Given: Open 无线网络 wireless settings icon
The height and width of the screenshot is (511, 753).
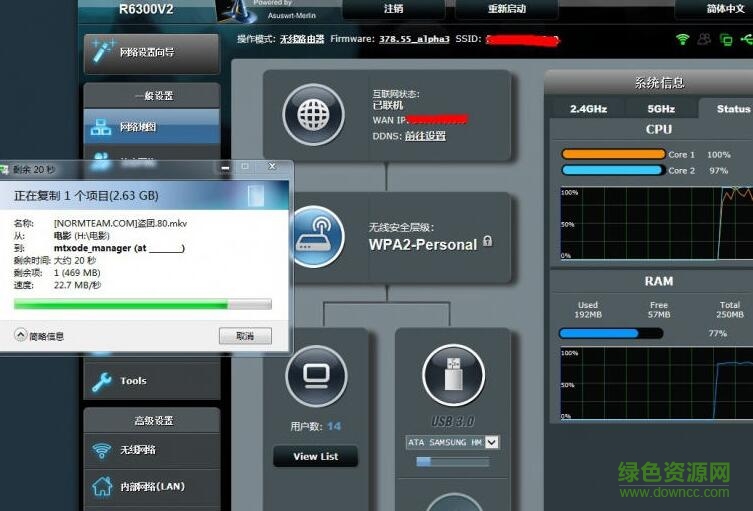Looking at the screenshot, I should [101, 450].
